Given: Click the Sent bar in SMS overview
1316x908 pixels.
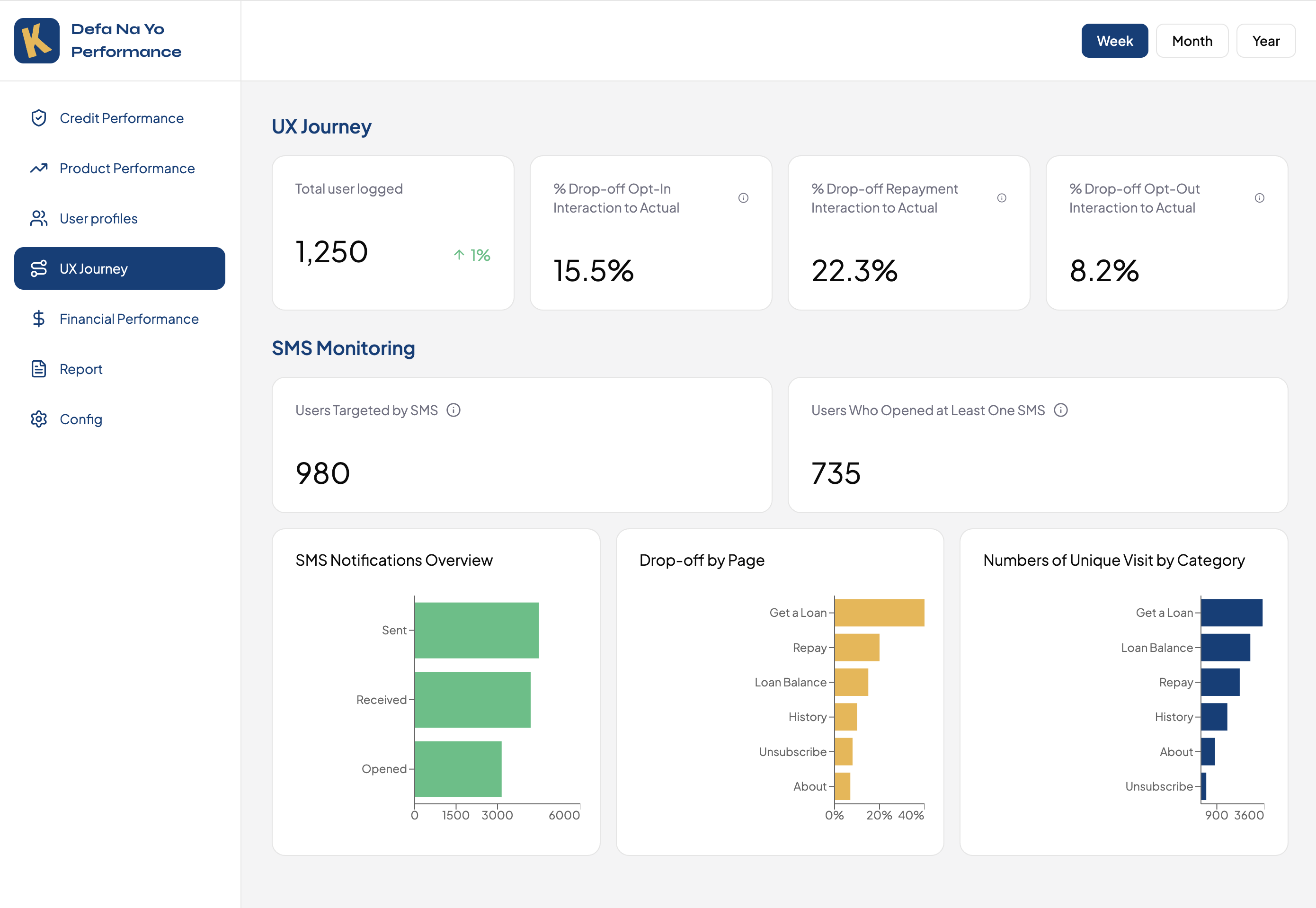Looking at the screenshot, I should click(x=477, y=631).
